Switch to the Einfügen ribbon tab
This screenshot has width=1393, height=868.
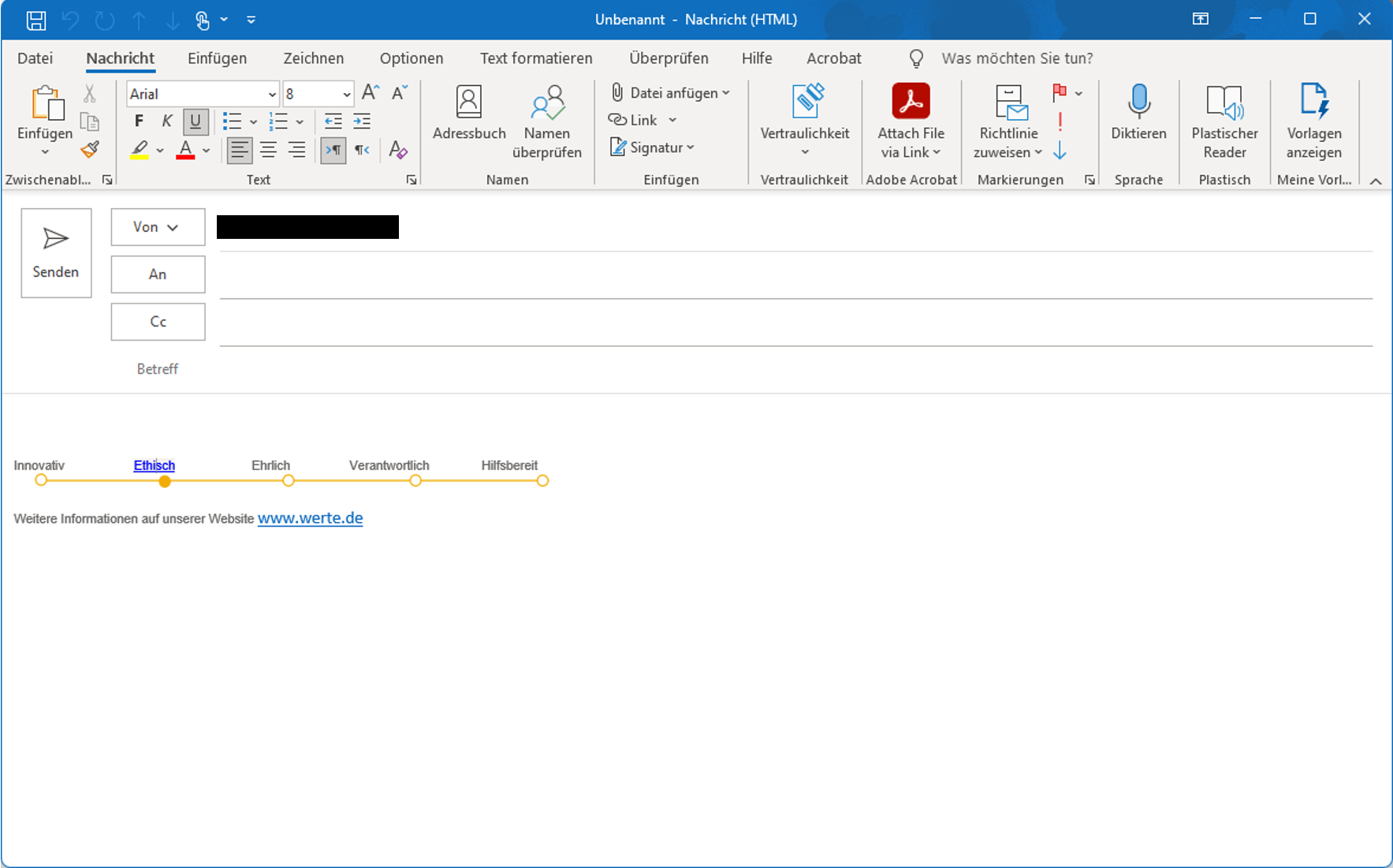pos(217,58)
